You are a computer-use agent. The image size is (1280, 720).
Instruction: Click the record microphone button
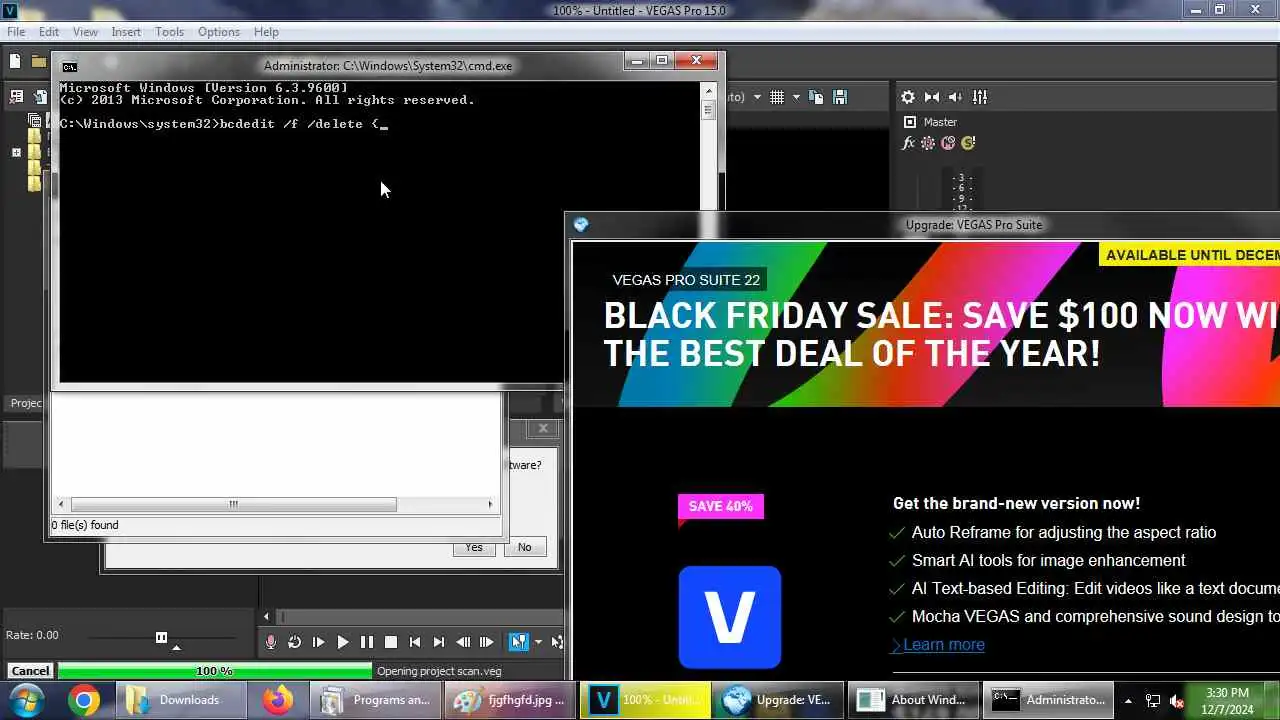pos(270,642)
